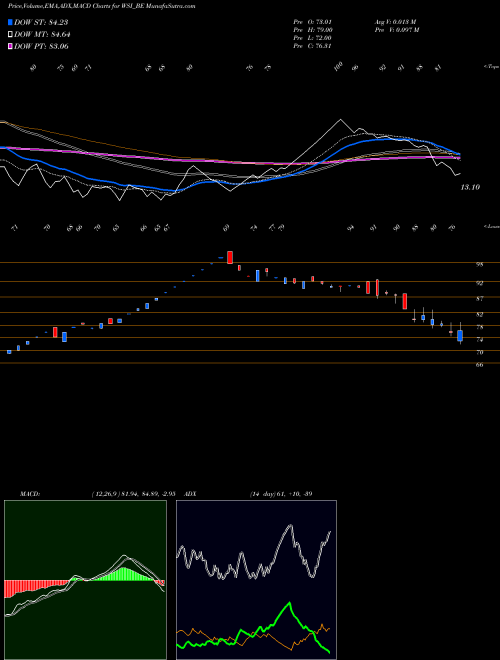Click the white price line peak in the EMA chart

click(x=340, y=121)
